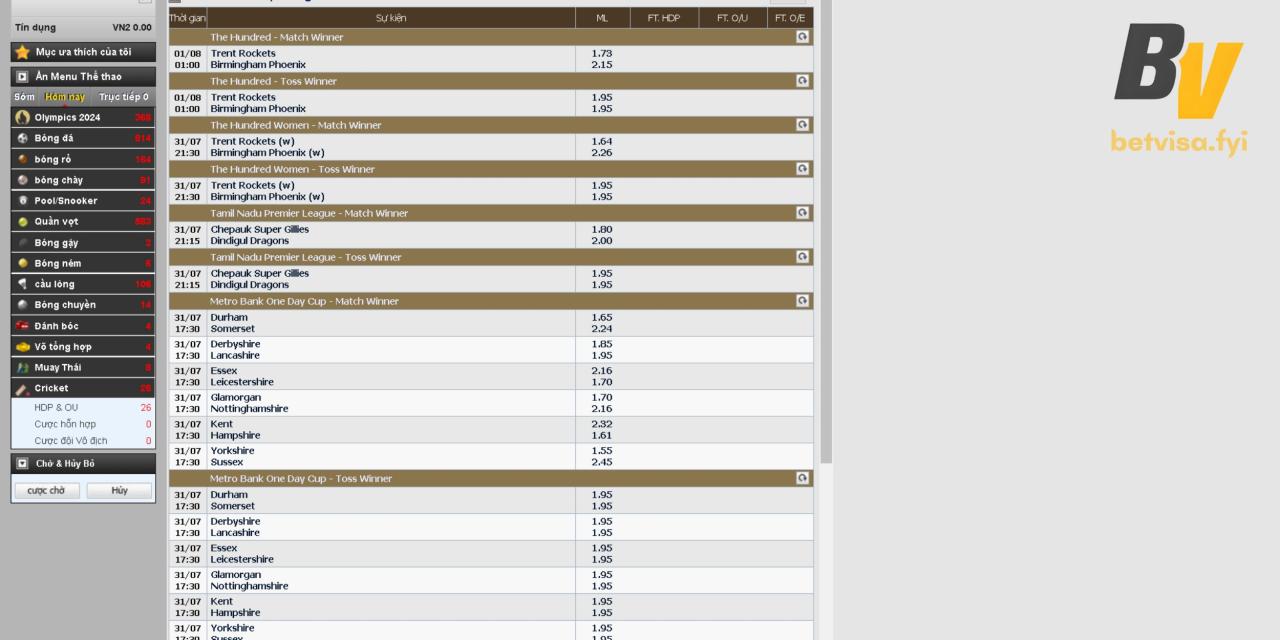
Task: Click refresh icon for Metro Bank Toss Winner
Action: tap(802, 478)
